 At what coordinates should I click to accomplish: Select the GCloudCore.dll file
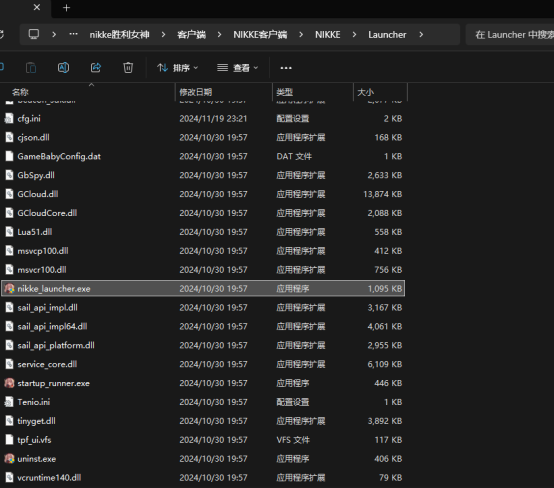[203, 213]
